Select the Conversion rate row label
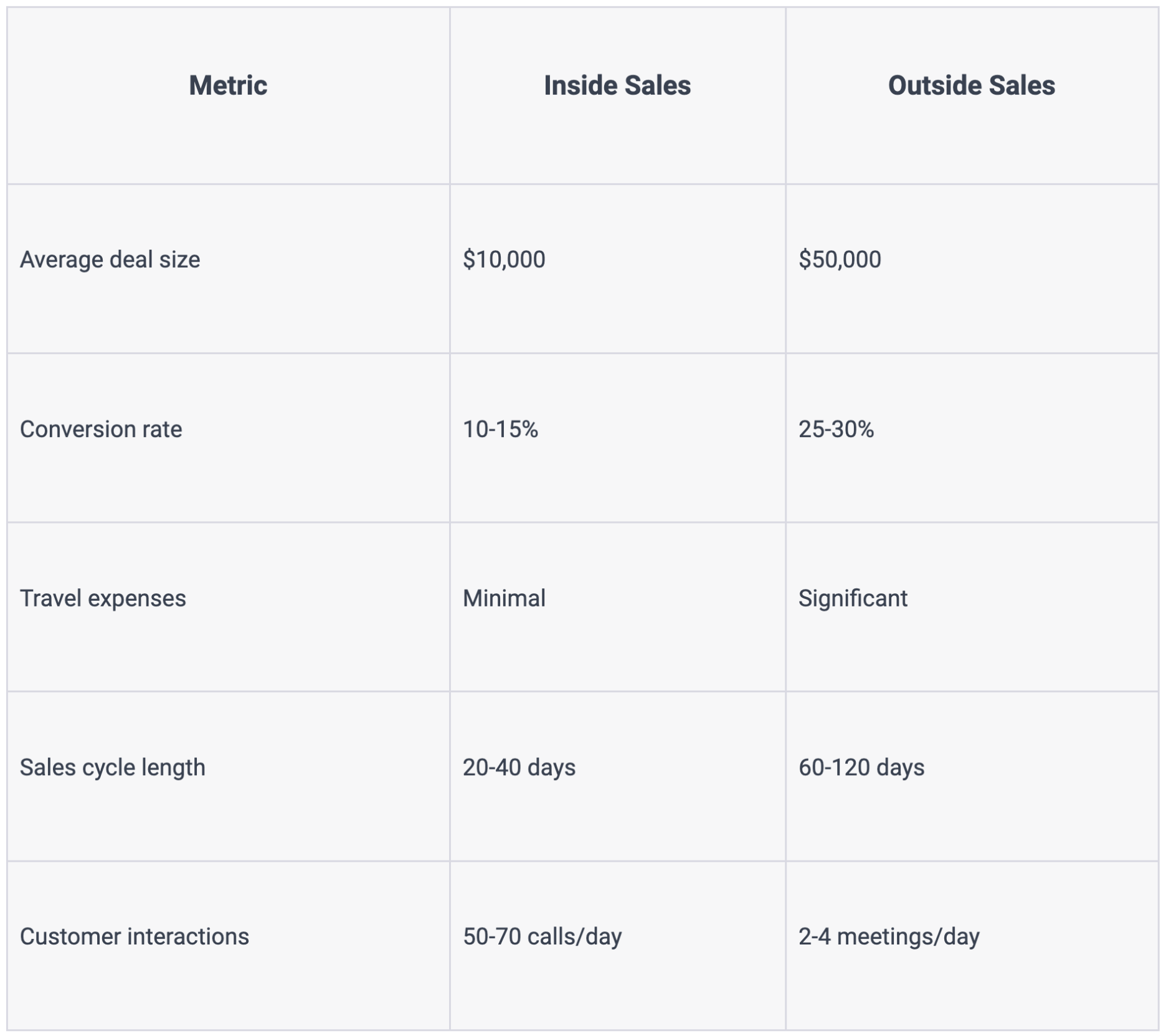Image resolution: width=1166 pixels, height=1036 pixels. 101,429
